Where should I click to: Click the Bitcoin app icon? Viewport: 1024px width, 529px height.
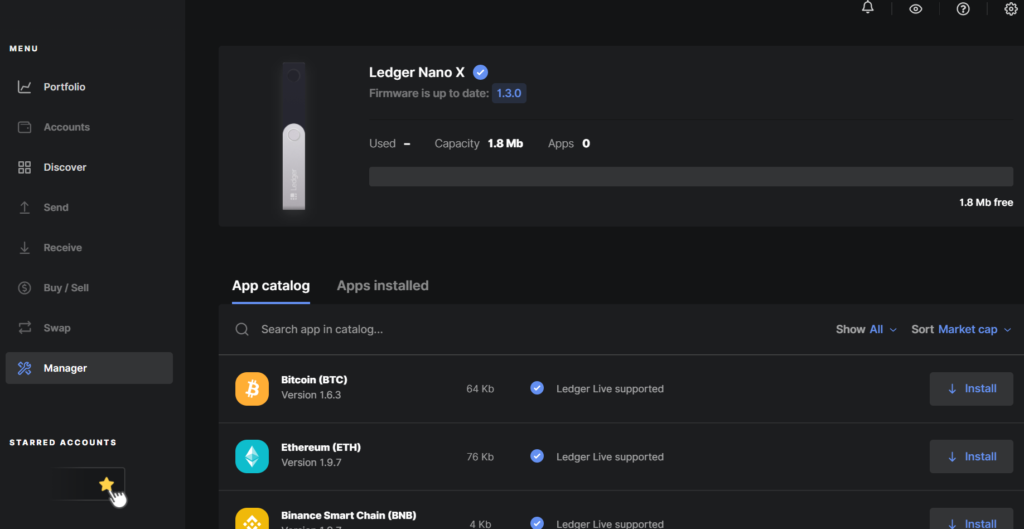click(x=252, y=389)
